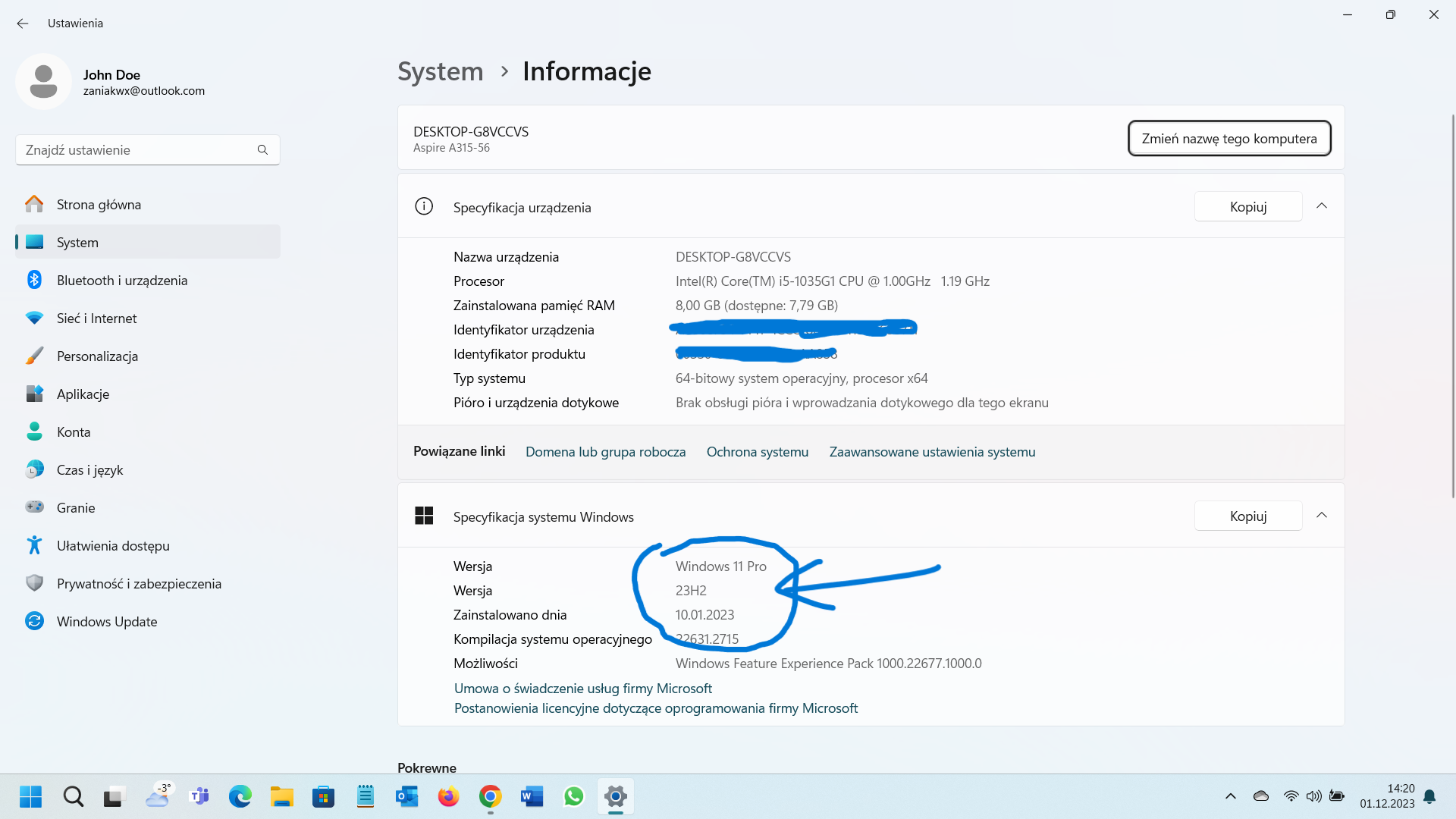1456x819 pixels.
Task: Open John Doe account profile picture
Action: [x=43, y=81]
